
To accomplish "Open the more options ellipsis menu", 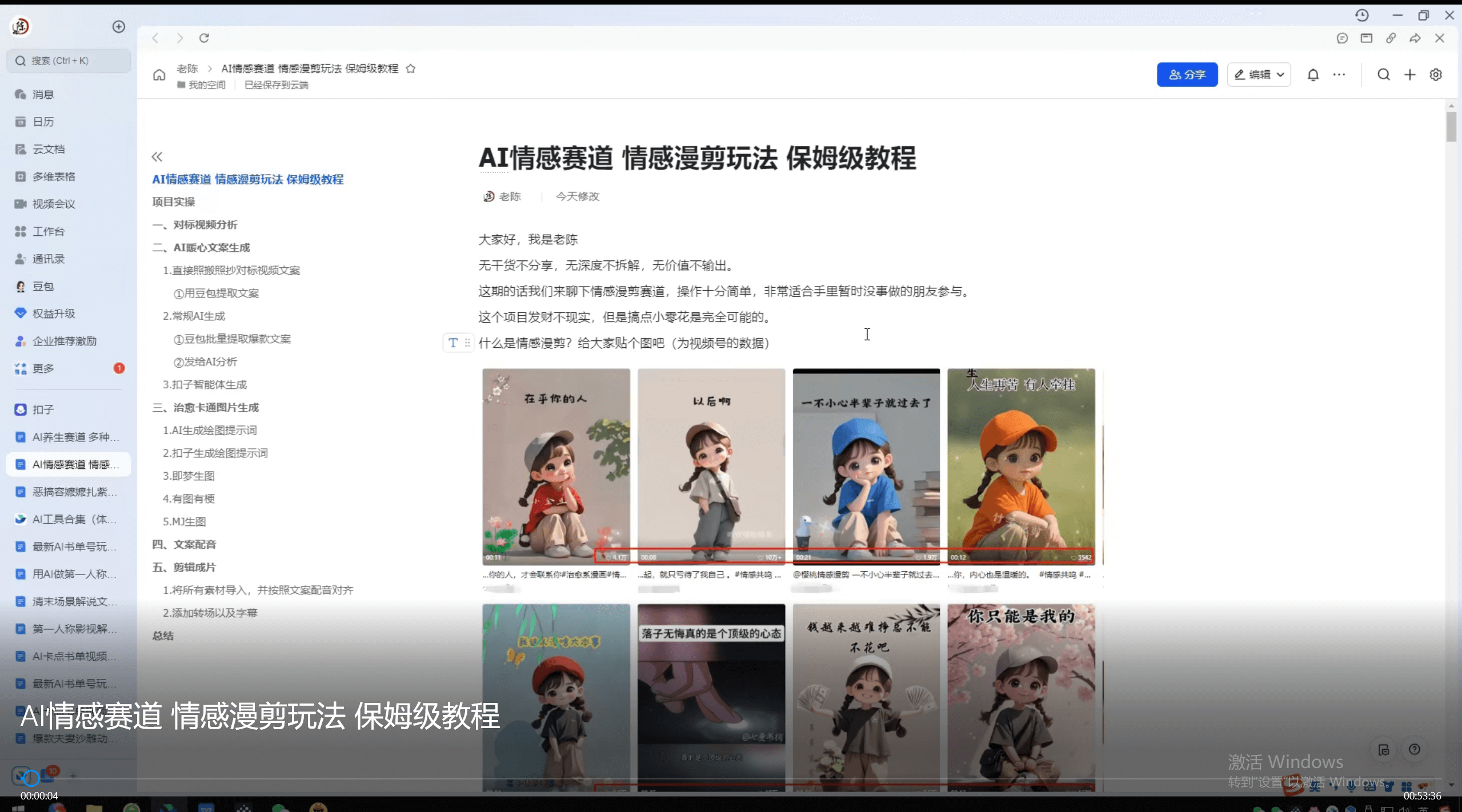I will point(1339,74).
